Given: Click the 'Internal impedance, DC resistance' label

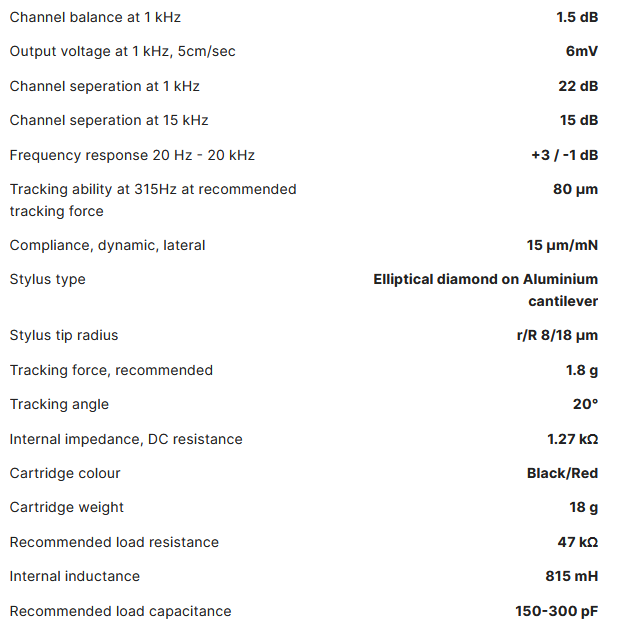Looking at the screenshot, I should [x=126, y=440].
